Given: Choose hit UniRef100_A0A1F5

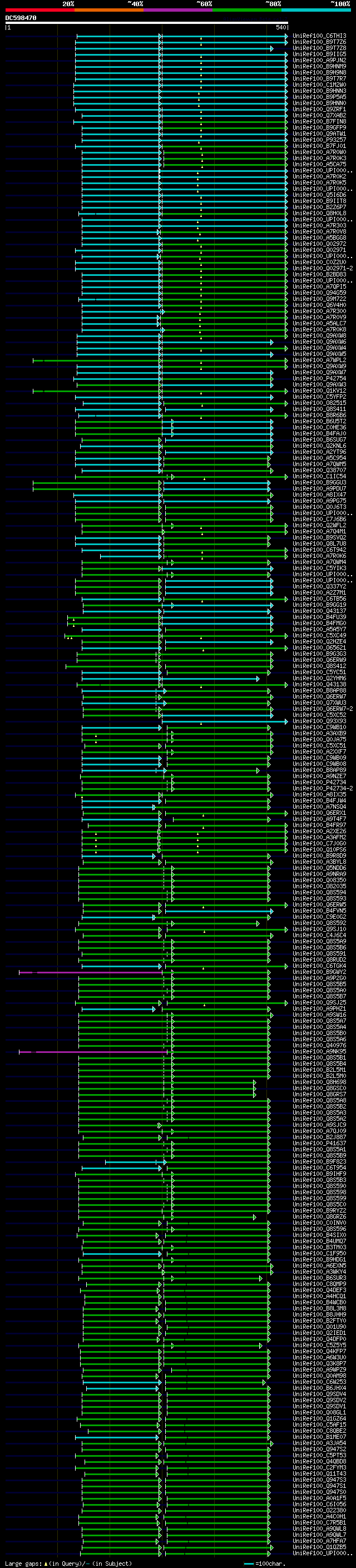Looking at the screenshot, I should tap(319, 1498).
